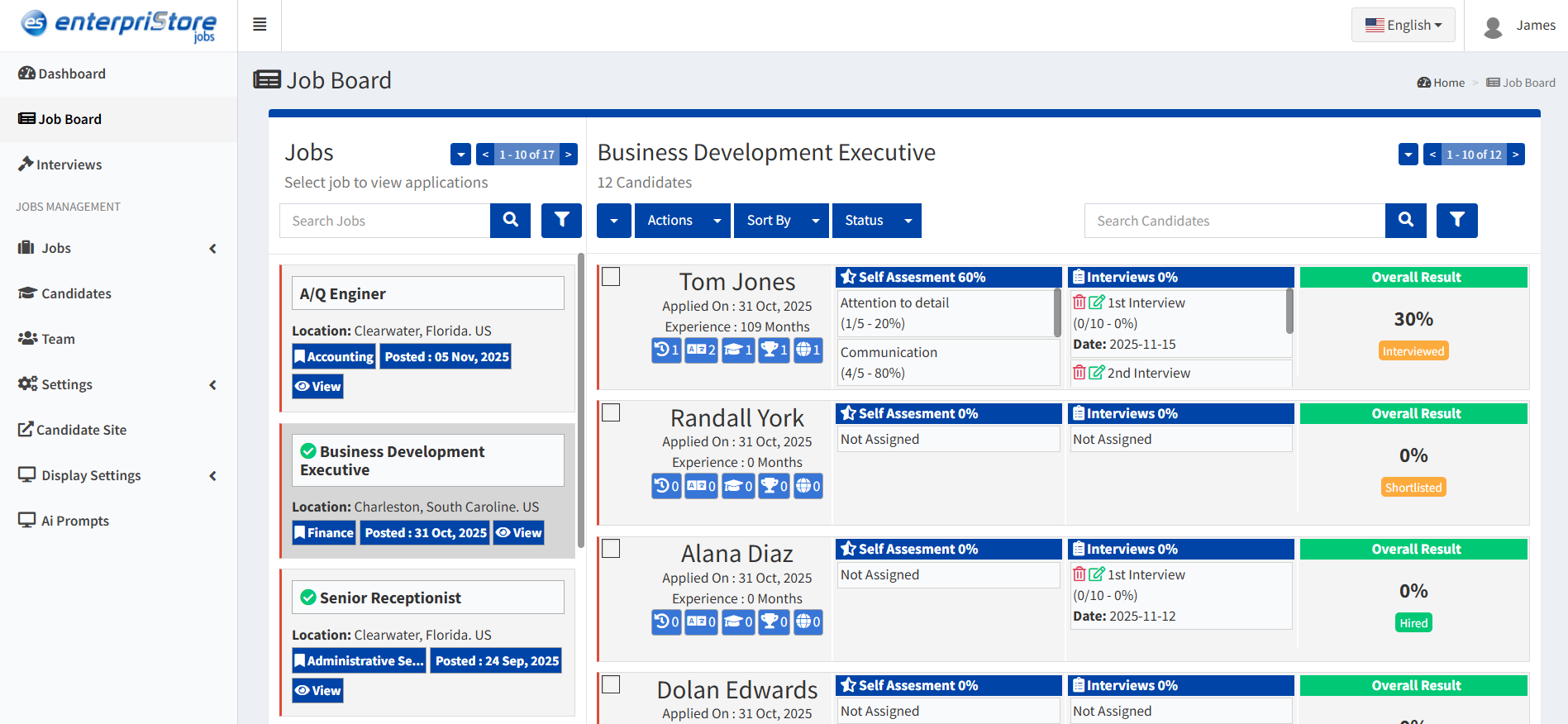The height and width of the screenshot is (724, 1568).
Task: Expand the Settings sidebar submenu
Action: coord(118,384)
